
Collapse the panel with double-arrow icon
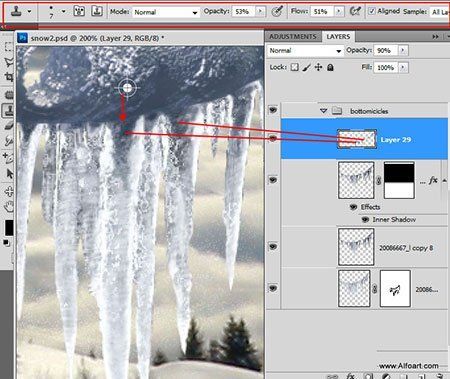pyautogui.click(x=435, y=37)
